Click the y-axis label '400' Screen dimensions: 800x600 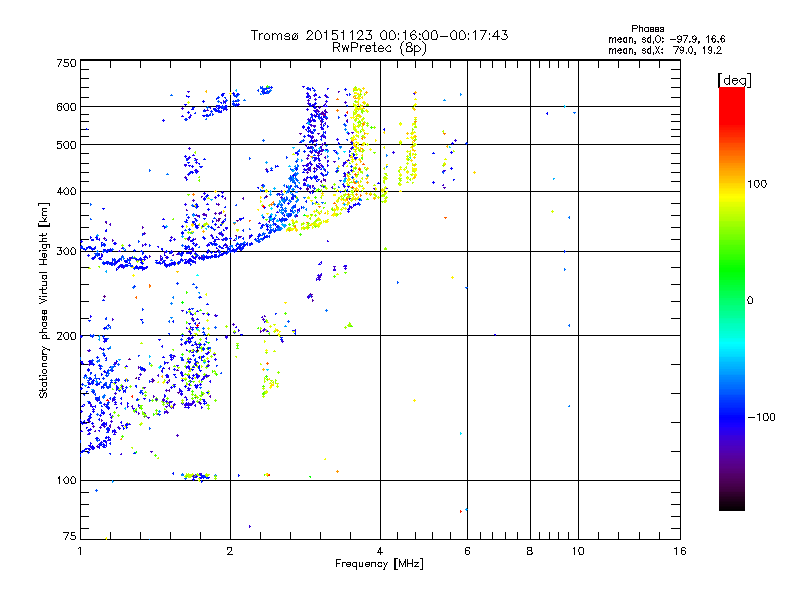67,191
